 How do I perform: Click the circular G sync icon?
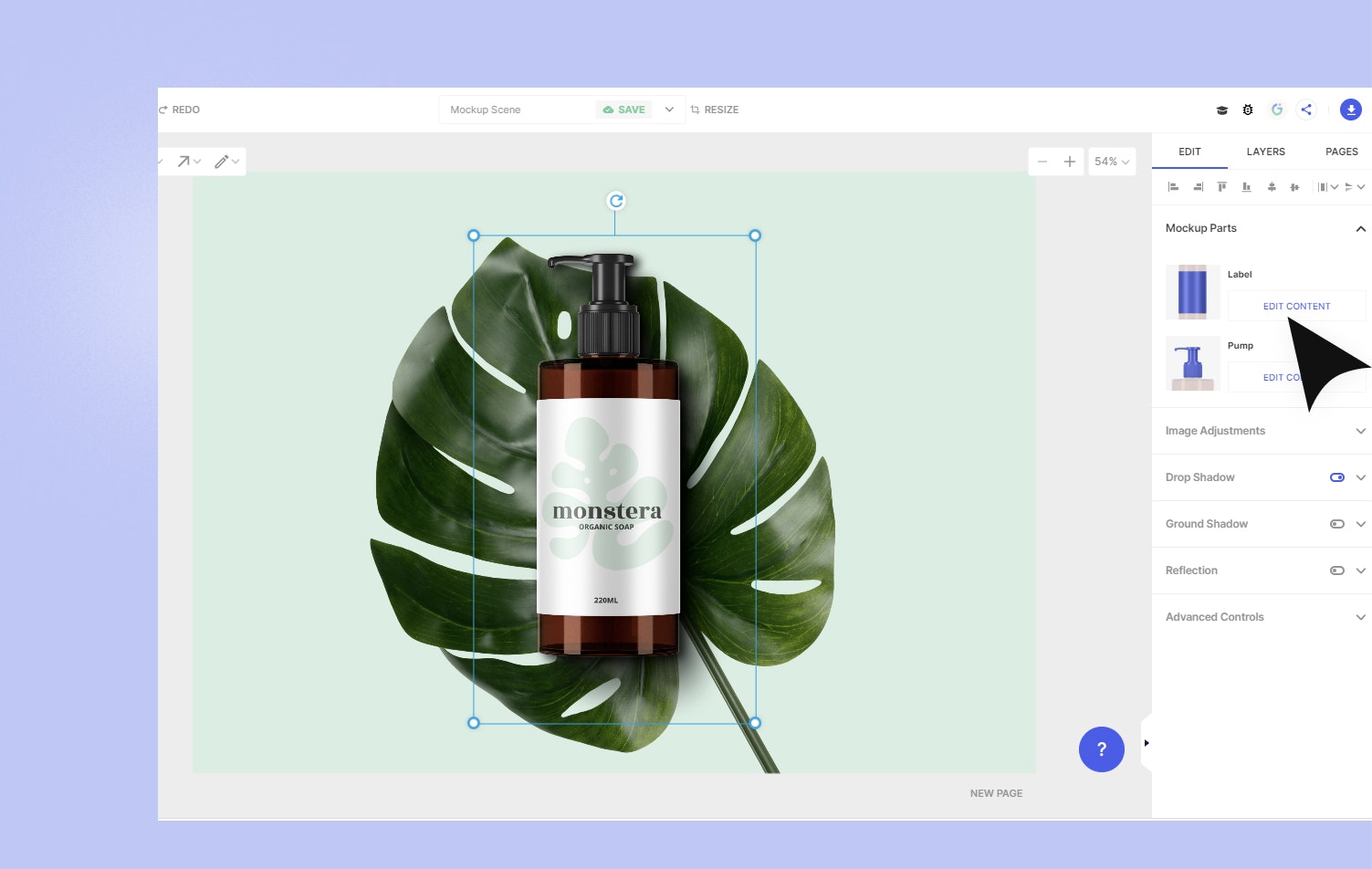(1277, 110)
